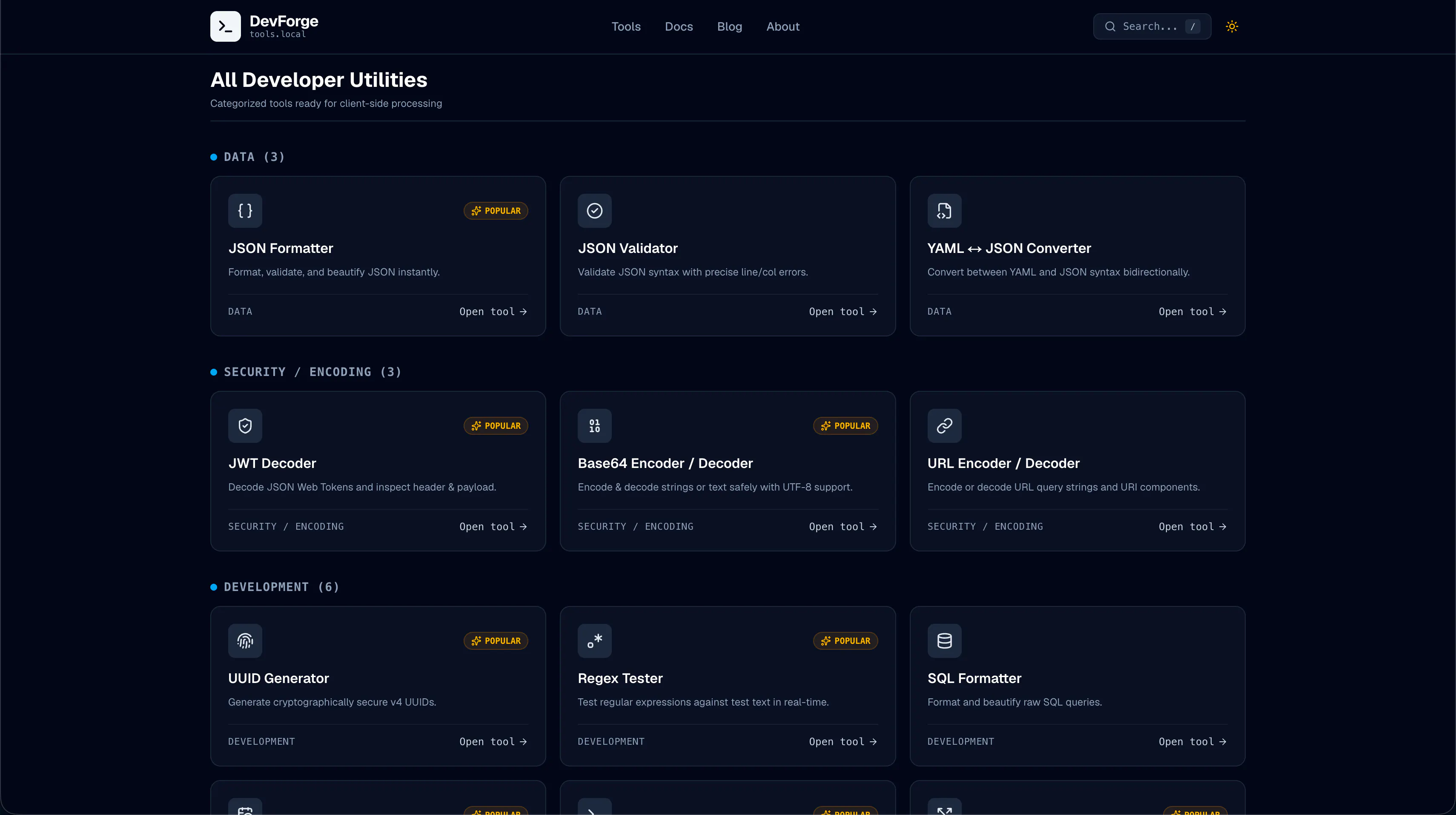Viewport: 1456px width, 815px height.
Task: Click the Regex Tester card title
Action: click(620, 678)
